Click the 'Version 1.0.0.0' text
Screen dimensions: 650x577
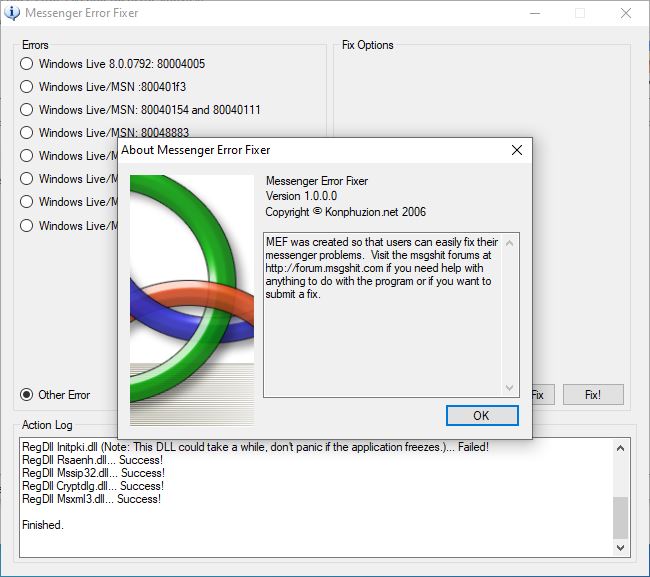[301, 196]
